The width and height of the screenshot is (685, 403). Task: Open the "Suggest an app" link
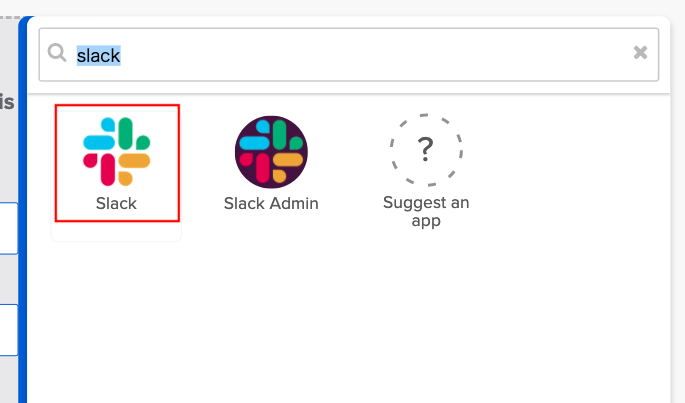click(425, 211)
